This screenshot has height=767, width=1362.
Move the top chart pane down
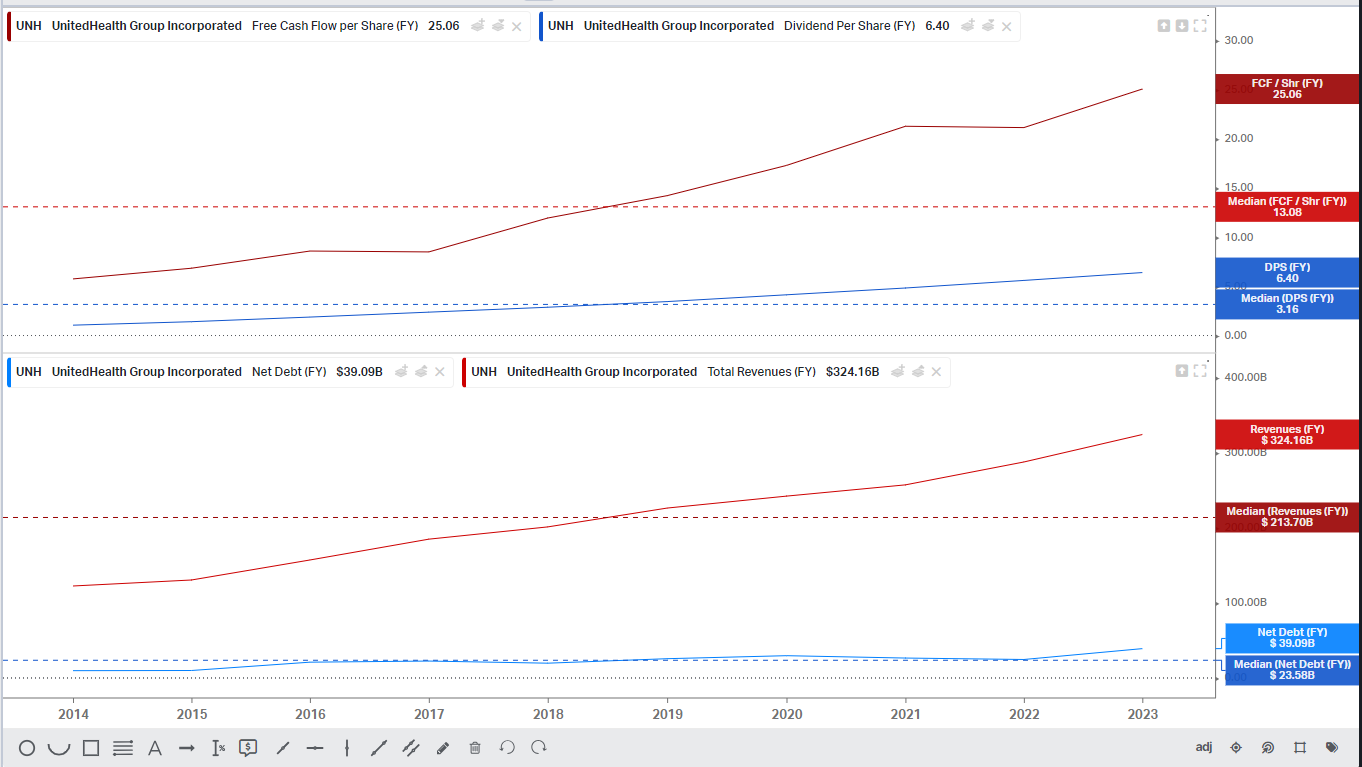pyautogui.click(x=1182, y=26)
